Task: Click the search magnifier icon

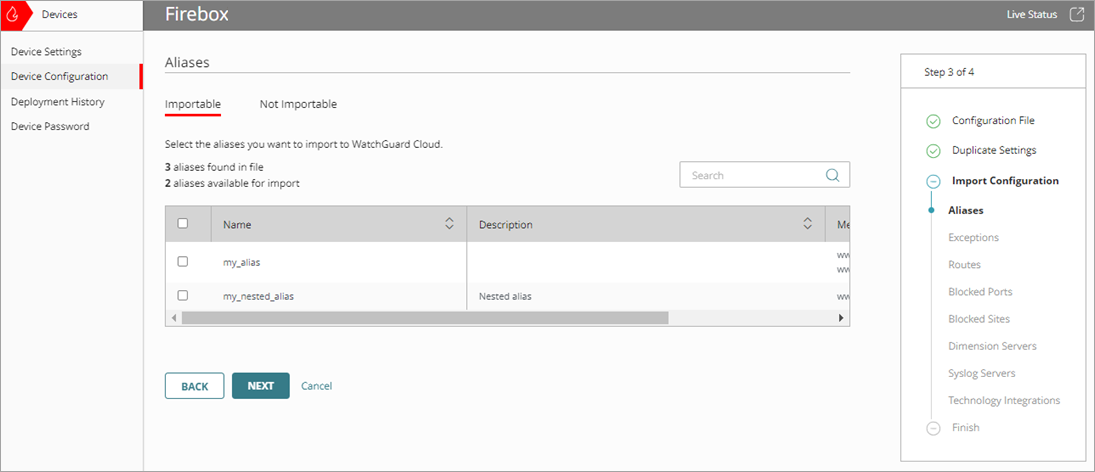Action: tap(832, 175)
